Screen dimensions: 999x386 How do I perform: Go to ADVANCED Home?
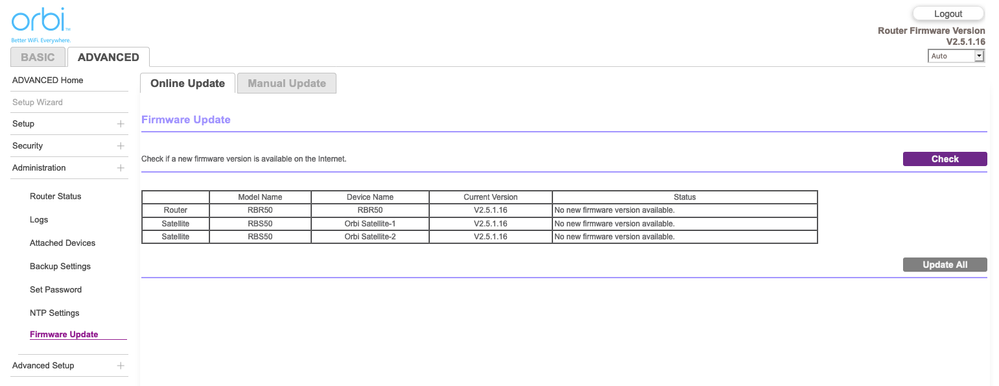pos(48,80)
